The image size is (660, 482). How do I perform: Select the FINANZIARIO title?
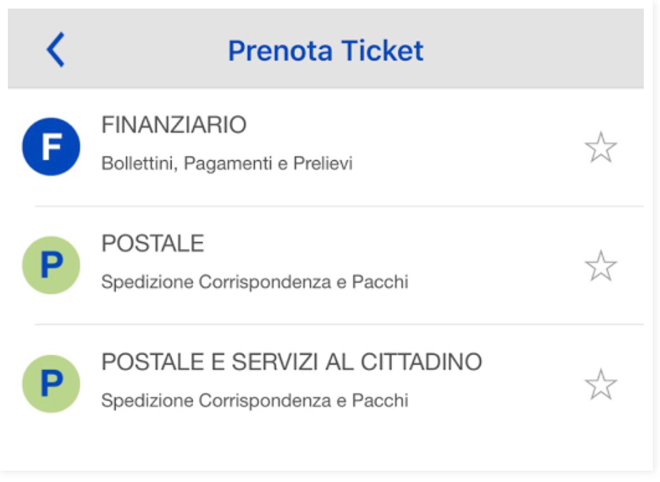coord(174,126)
